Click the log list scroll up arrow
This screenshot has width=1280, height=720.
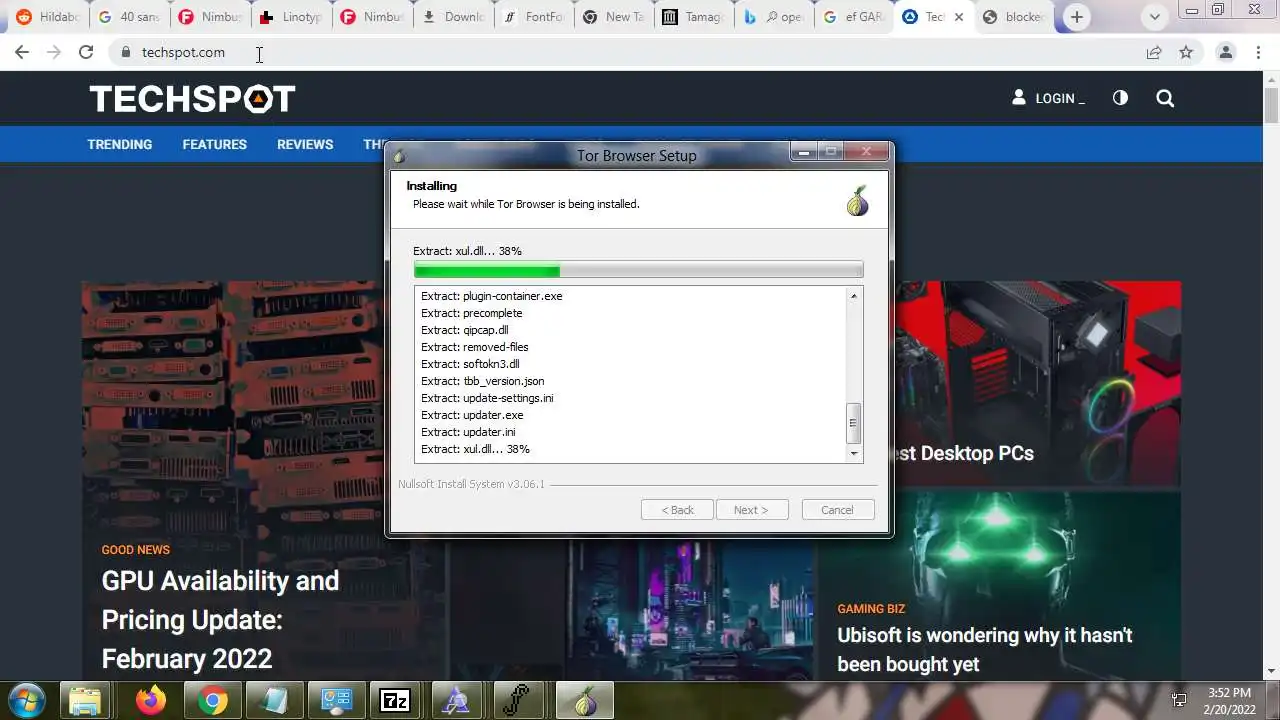pos(853,296)
